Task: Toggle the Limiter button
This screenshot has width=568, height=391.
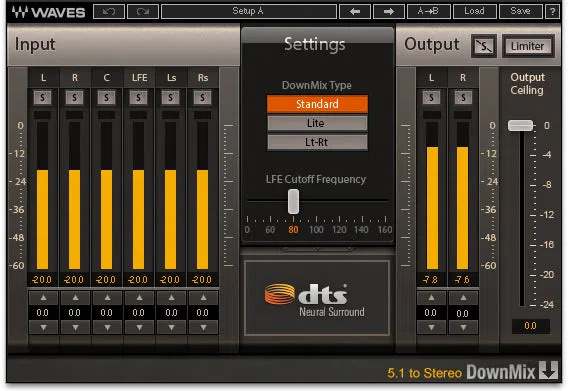Action: click(528, 46)
